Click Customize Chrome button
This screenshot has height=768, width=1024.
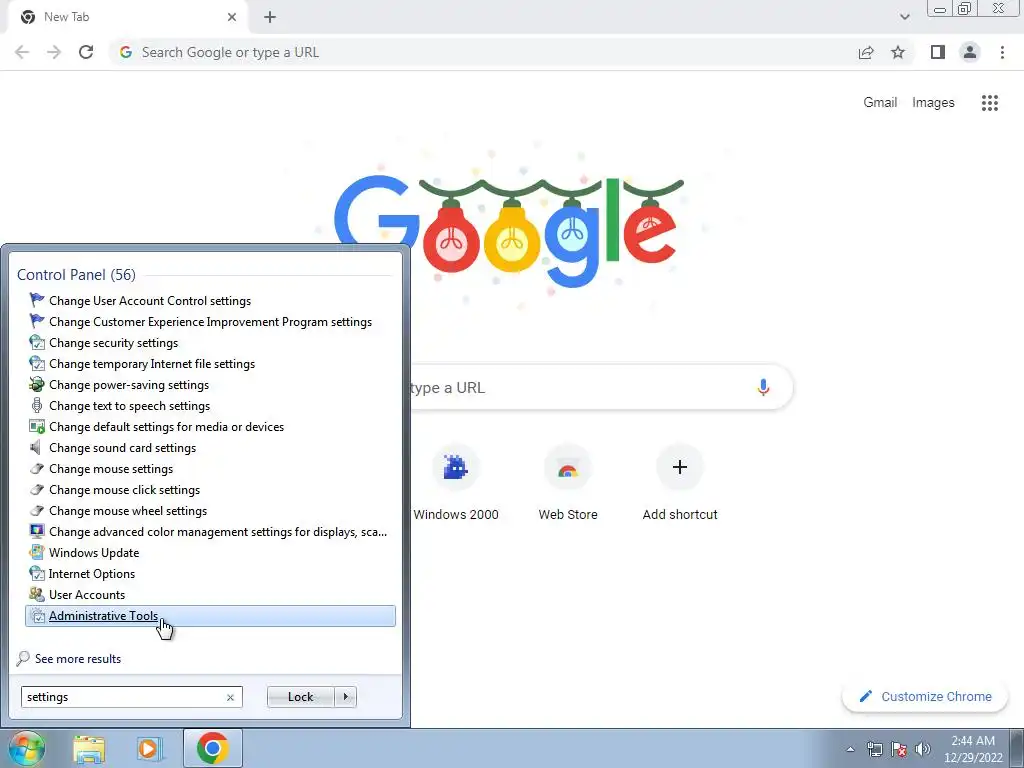tap(925, 697)
